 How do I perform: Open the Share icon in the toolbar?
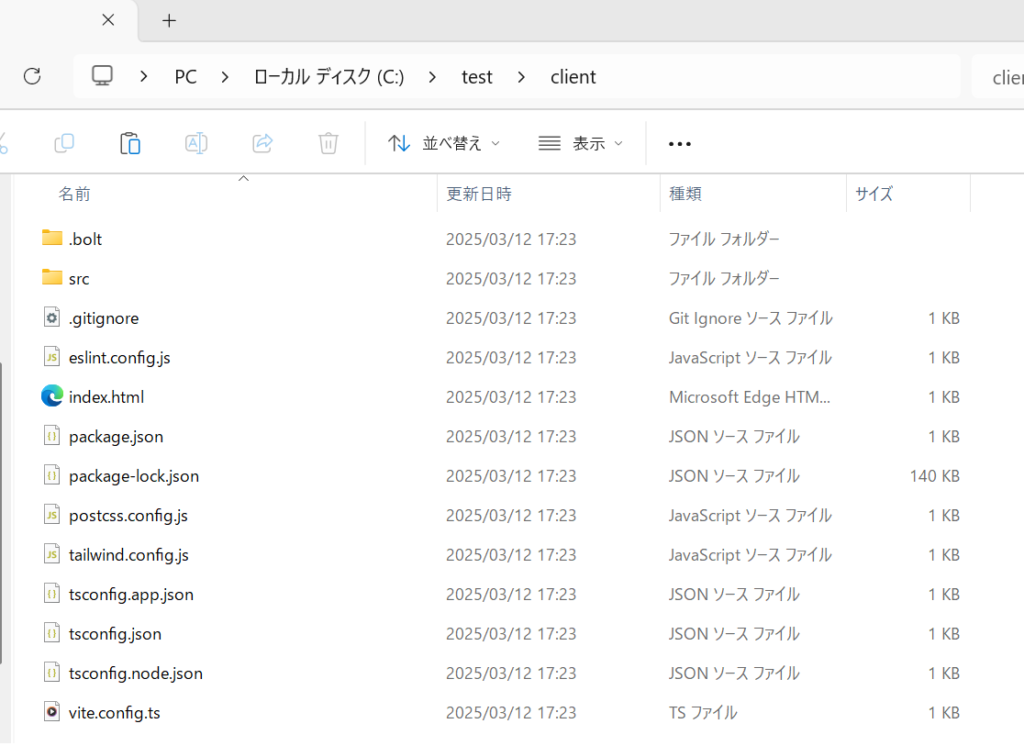262,143
